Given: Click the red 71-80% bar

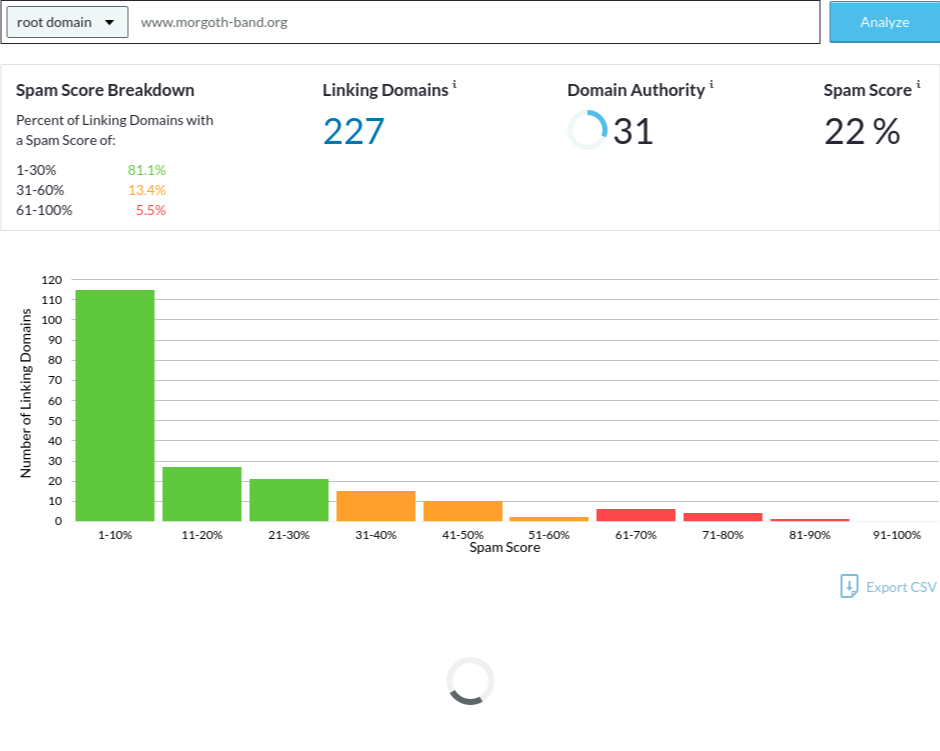Looking at the screenshot, I should pyautogui.click(x=723, y=517).
